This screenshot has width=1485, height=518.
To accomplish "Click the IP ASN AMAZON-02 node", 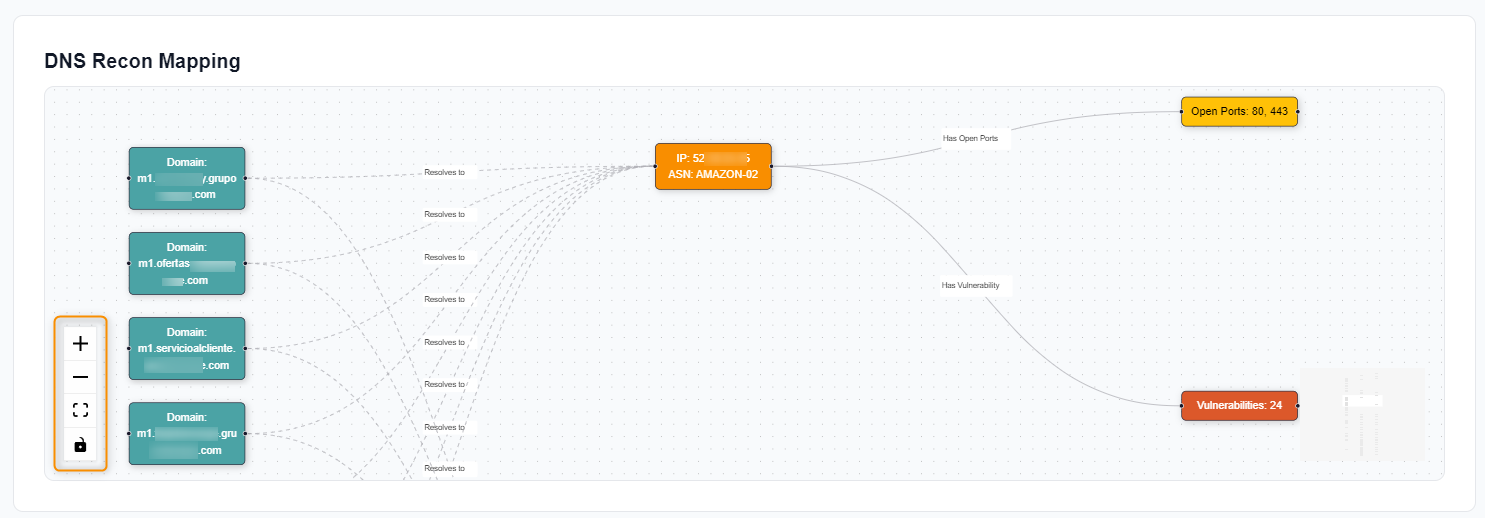I will point(713,166).
